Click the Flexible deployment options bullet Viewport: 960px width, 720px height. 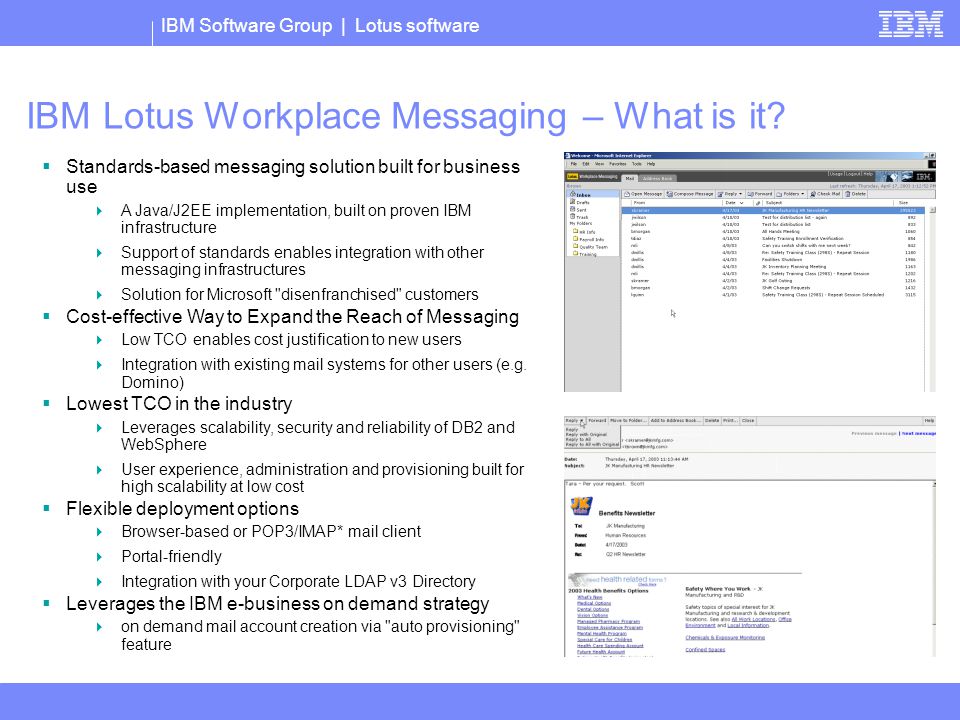182,508
